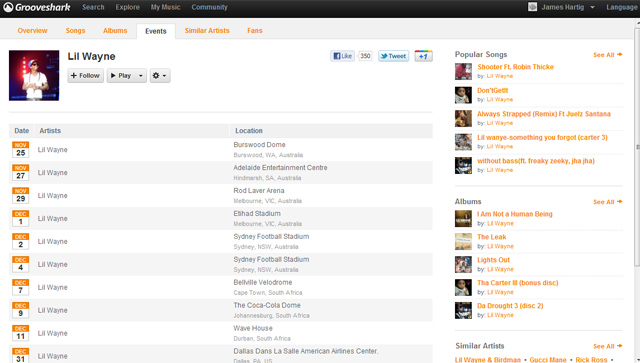Screen dimensions: 640x363
Task: Open similar artist Rick Ross
Action: tap(591, 359)
